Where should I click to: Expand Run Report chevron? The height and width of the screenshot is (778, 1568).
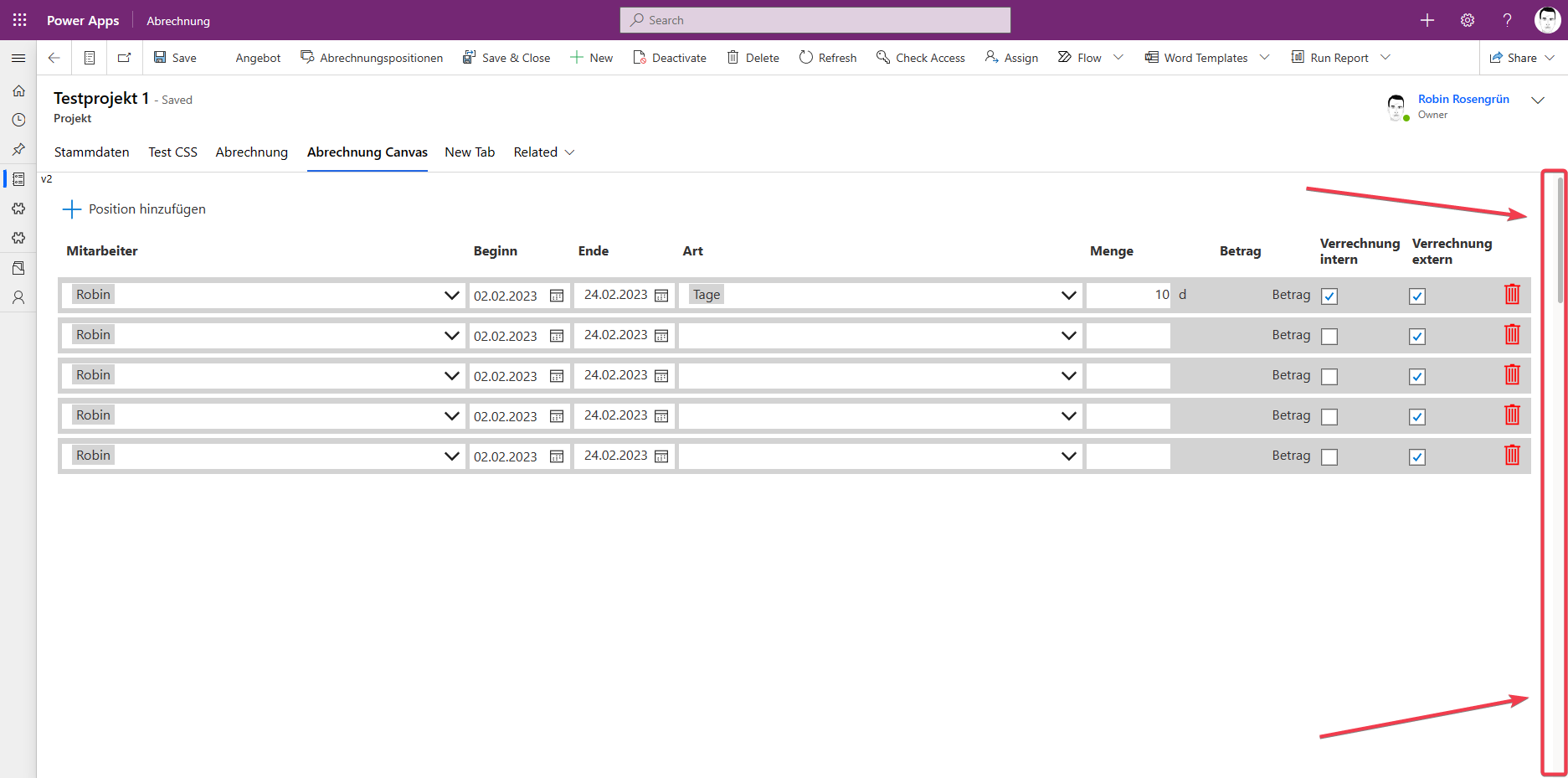pyautogui.click(x=1385, y=57)
